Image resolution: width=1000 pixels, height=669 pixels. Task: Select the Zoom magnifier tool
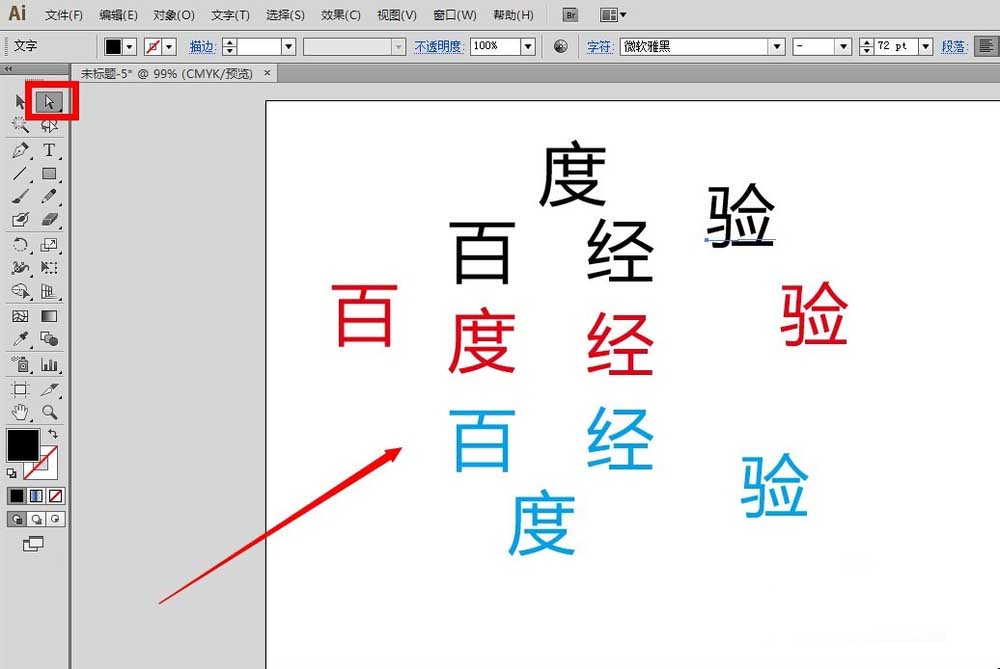click(49, 413)
